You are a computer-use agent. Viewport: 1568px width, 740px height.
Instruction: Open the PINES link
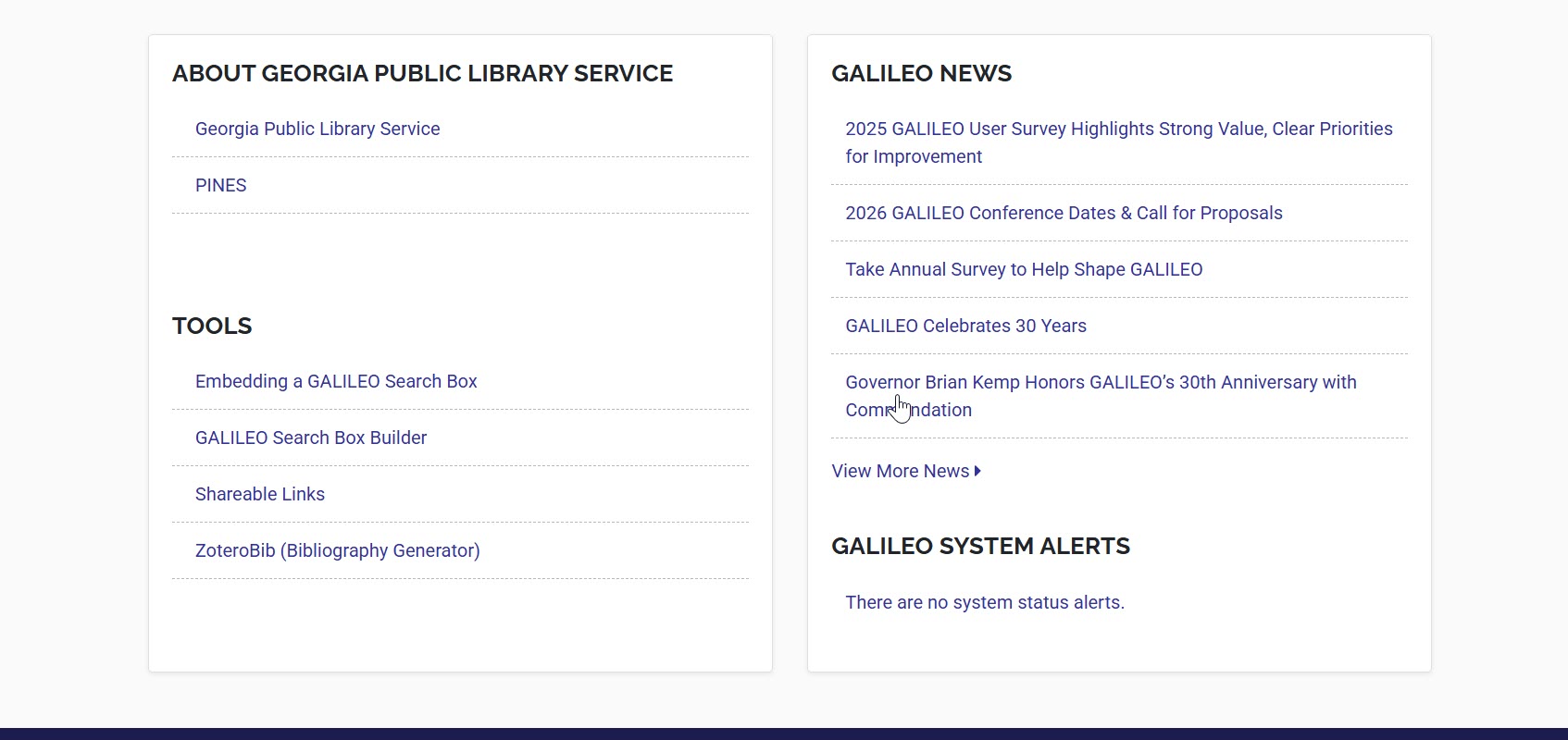tap(220, 186)
